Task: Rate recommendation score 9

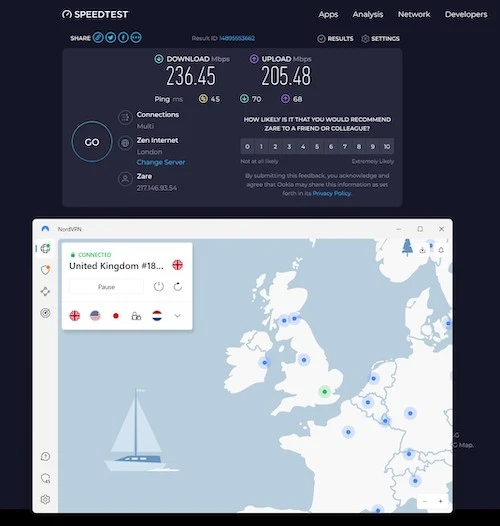Action: point(373,147)
